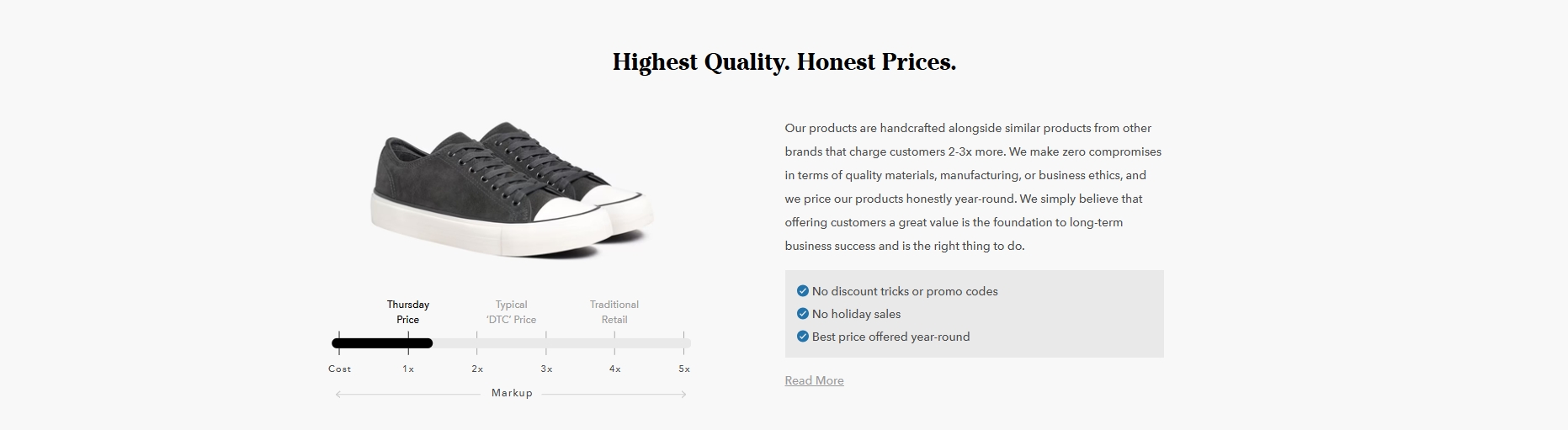Click the left arrow of Markup axis
This screenshot has height=430, width=1568.
coord(338,394)
